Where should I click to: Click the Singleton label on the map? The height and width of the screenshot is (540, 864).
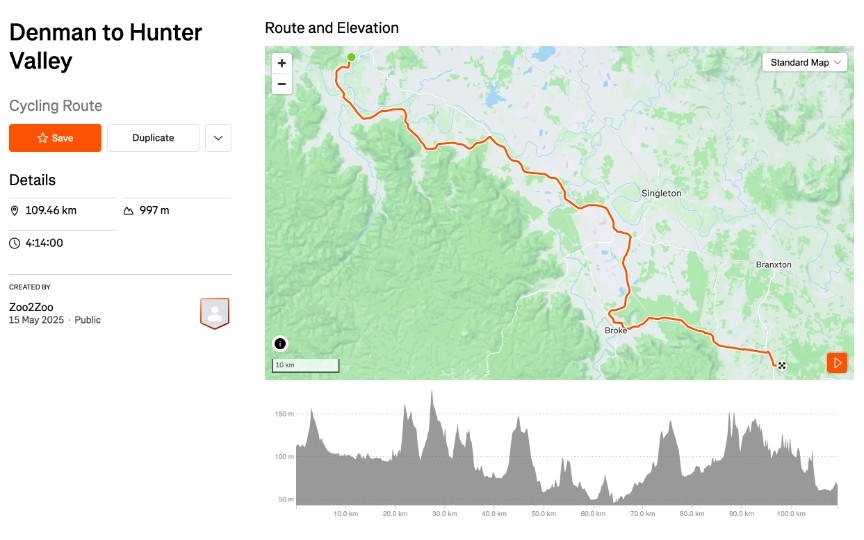[661, 193]
